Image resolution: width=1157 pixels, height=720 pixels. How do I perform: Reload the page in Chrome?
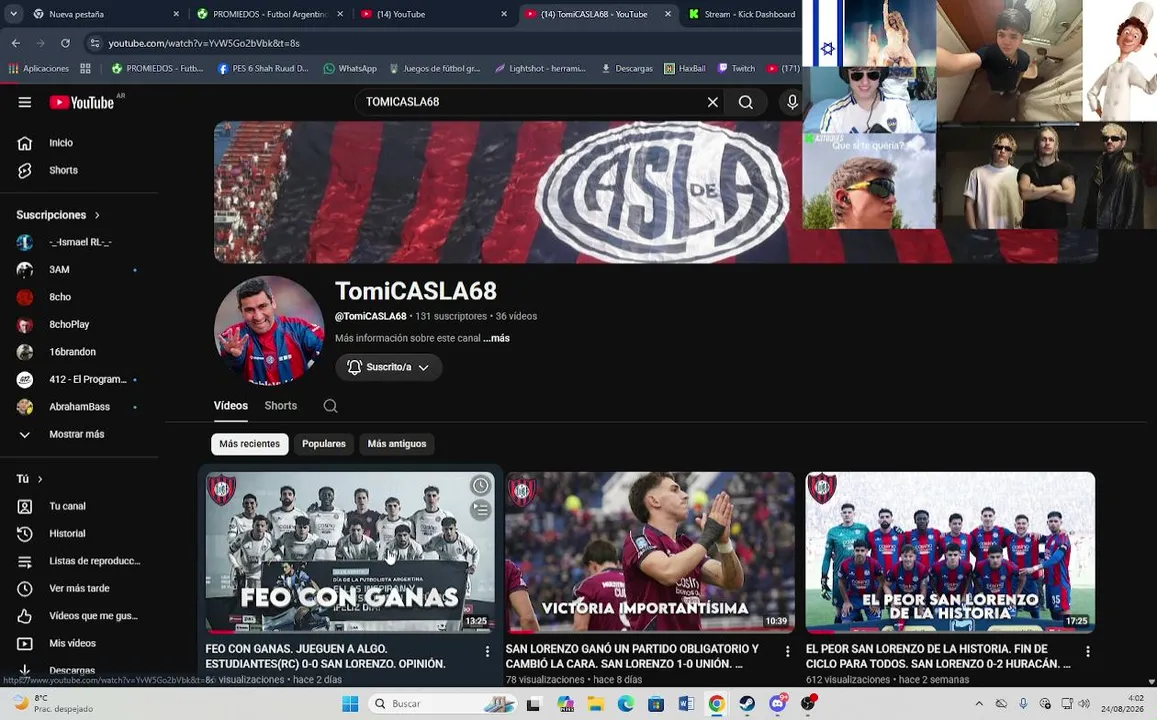[65, 44]
